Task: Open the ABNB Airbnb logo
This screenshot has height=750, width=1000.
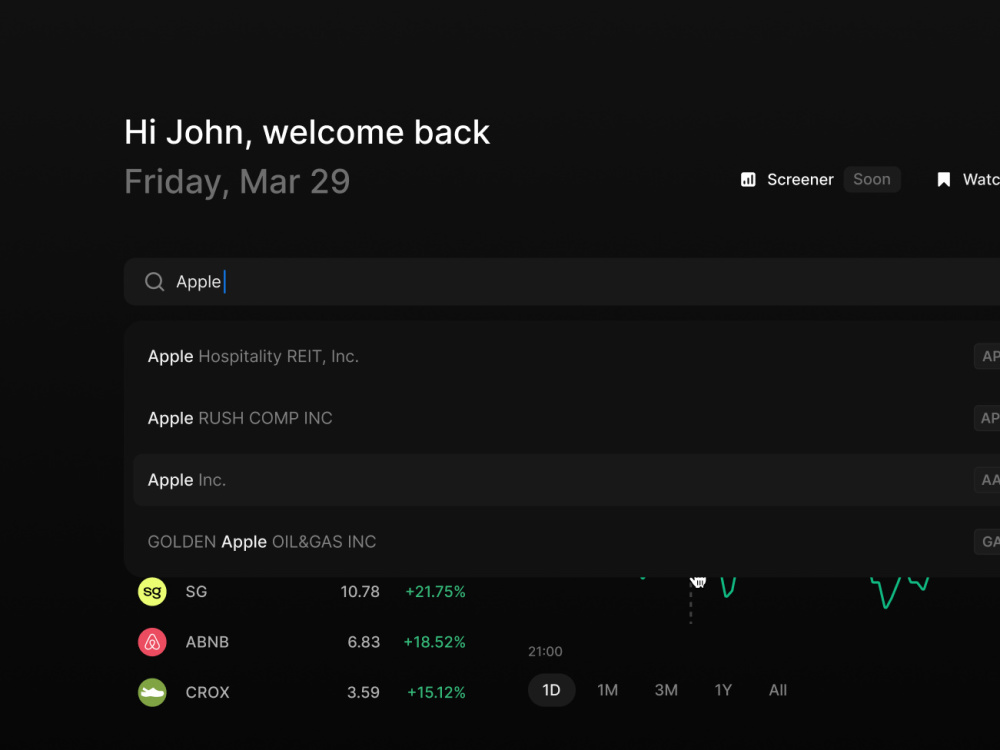Action: (152, 642)
